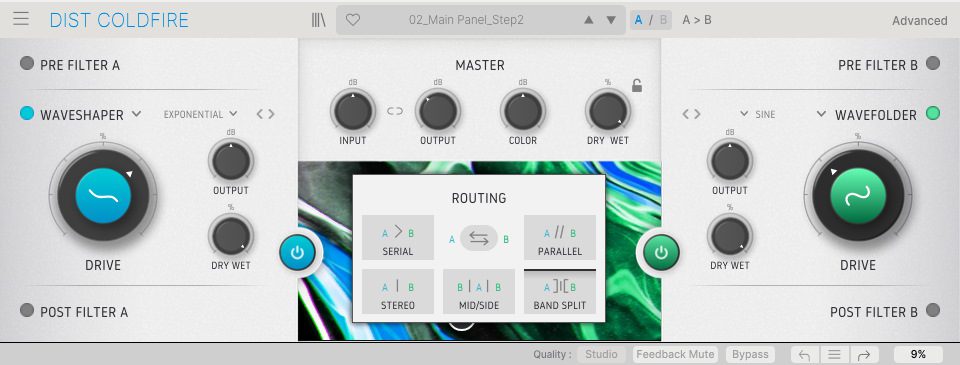The height and width of the screenshot is (365, 960).
Task: Click the Quality label
Action: [x=552, y=354]
